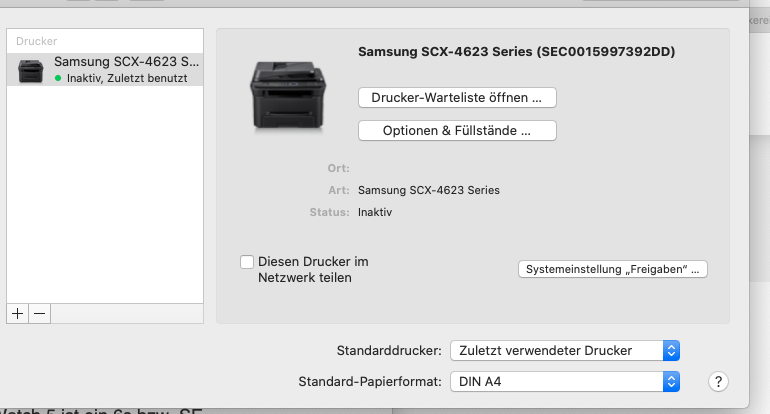Click the printer title with SEC0015997392DD
This screenshot has height=414, width=770.
tap(515, 51)
